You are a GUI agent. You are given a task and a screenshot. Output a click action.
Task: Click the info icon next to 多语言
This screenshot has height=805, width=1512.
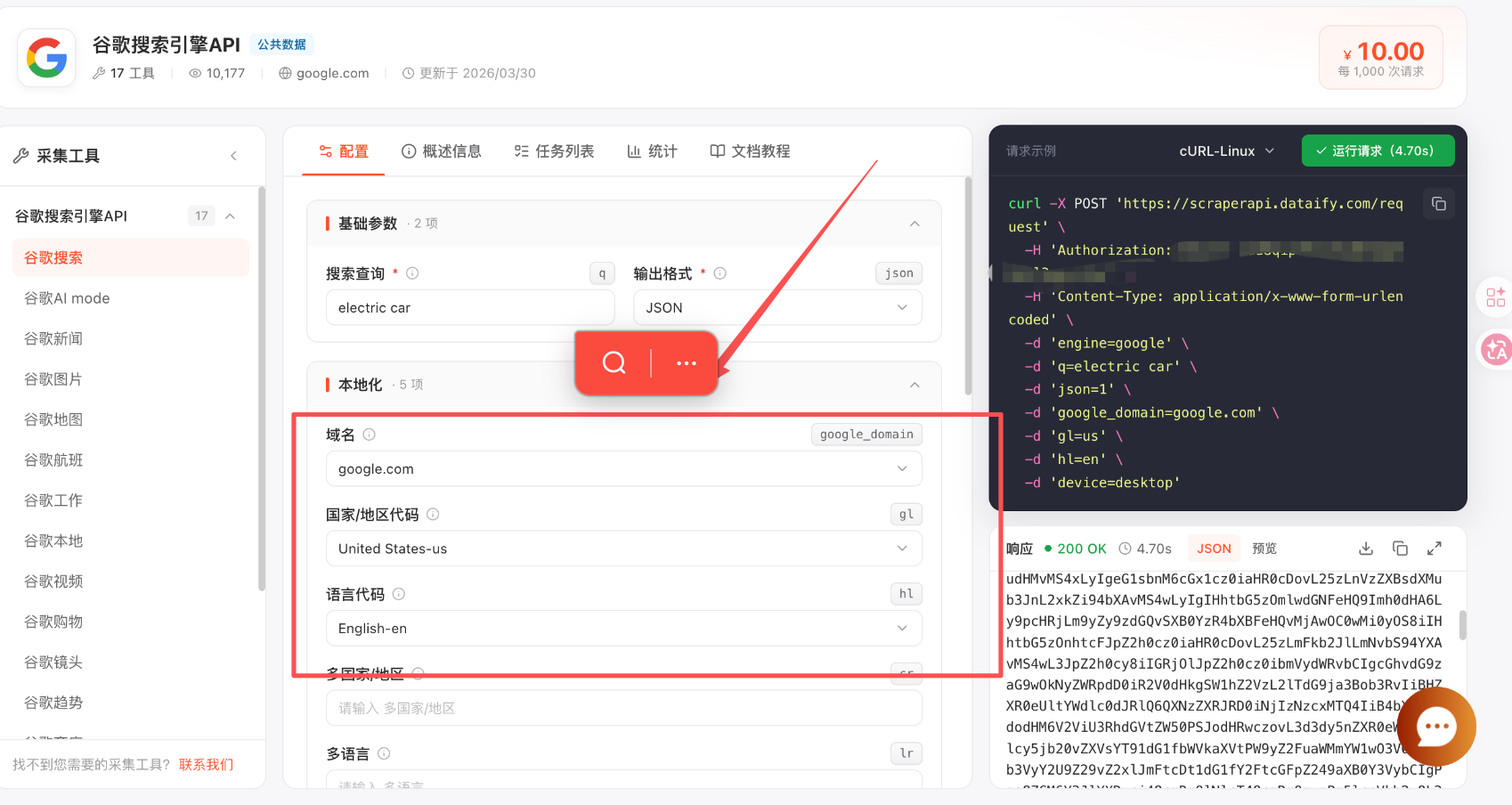tap(384, 753)
